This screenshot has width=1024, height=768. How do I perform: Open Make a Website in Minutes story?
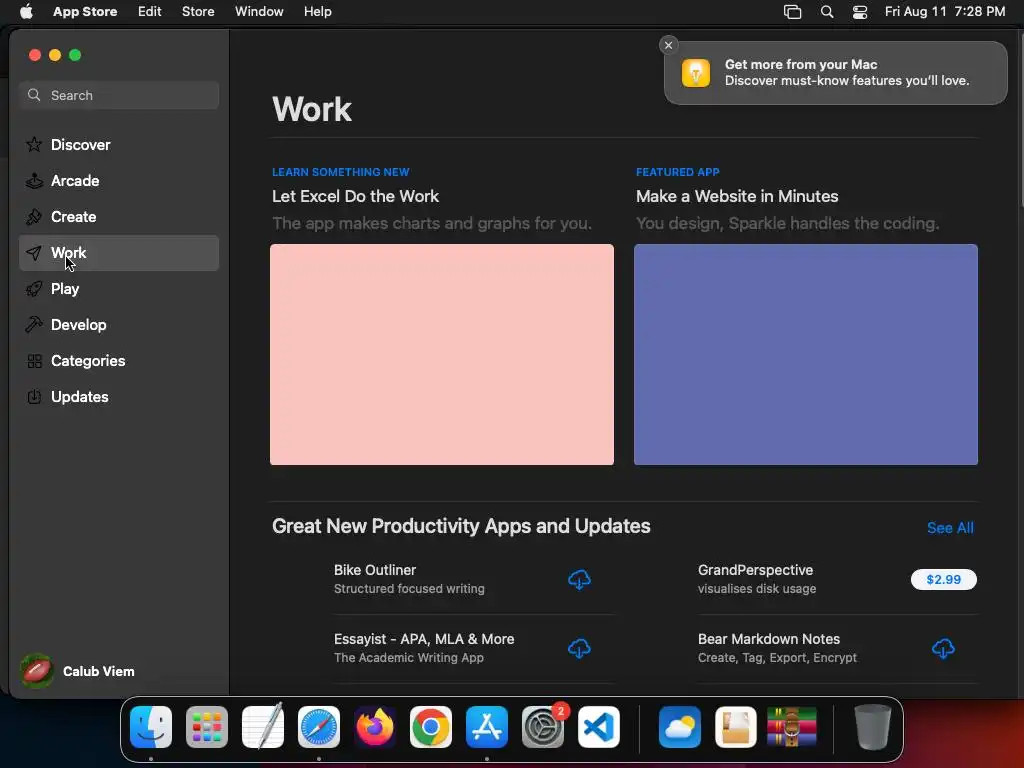[737, 196]
